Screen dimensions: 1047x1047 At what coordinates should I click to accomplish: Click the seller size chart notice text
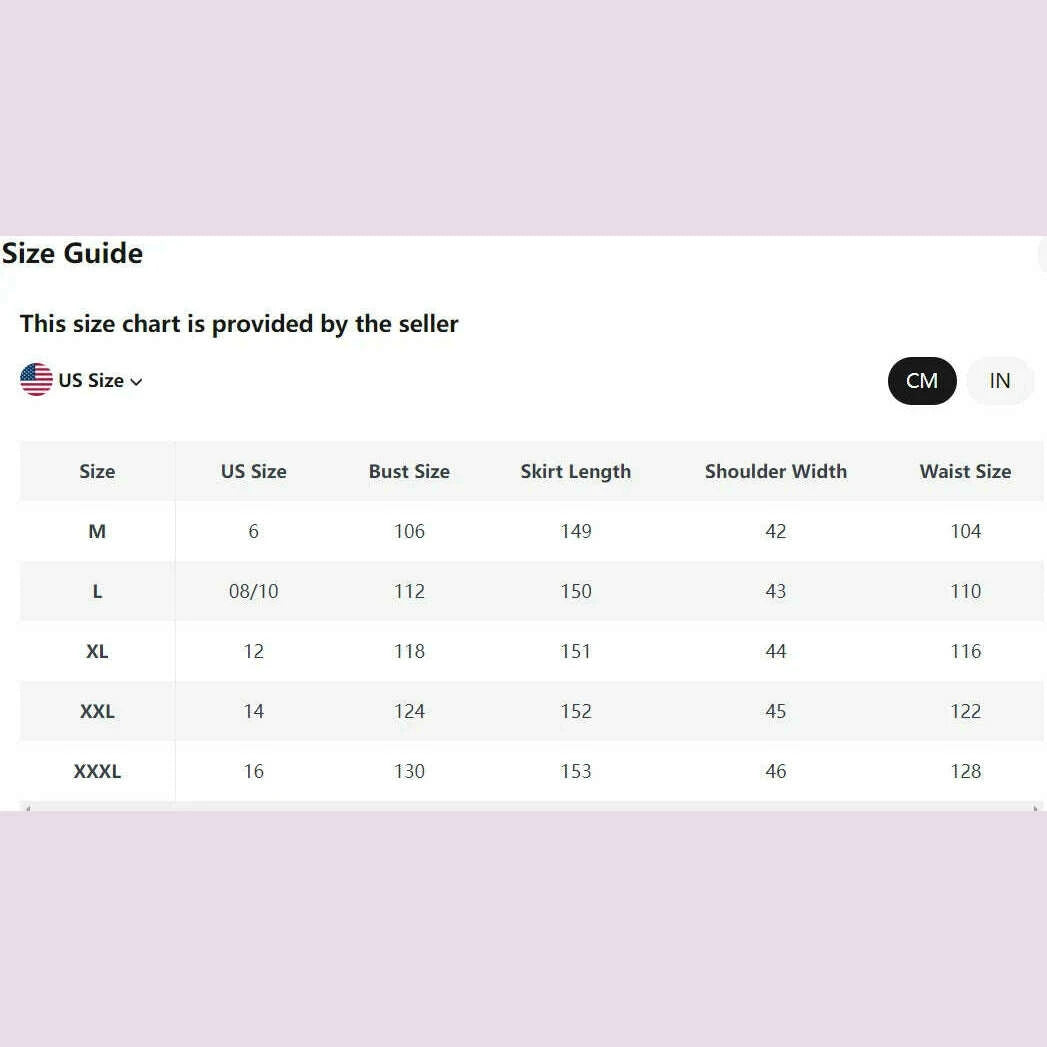pos(239,324)
